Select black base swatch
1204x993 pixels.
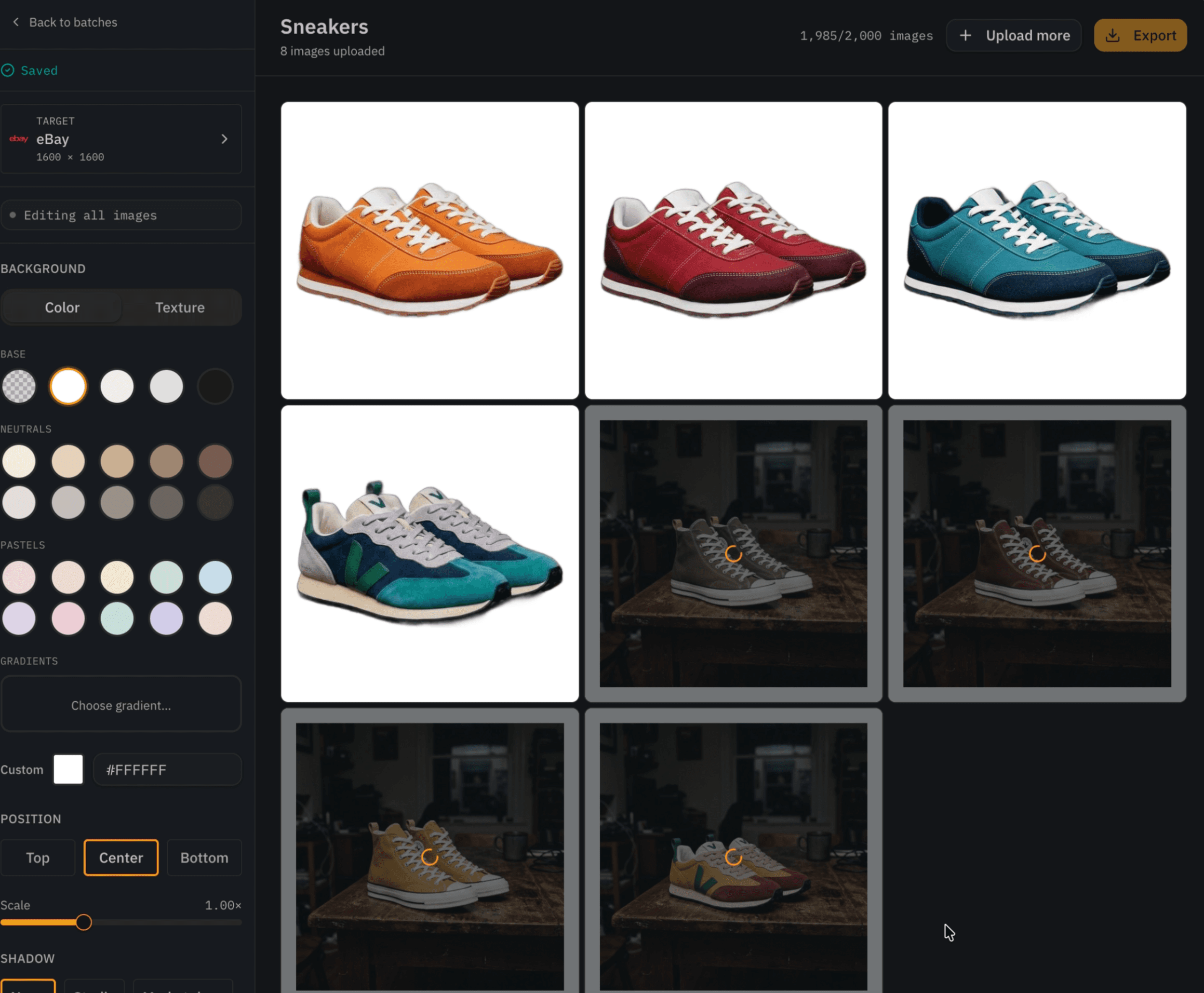(x=215, y=386)
